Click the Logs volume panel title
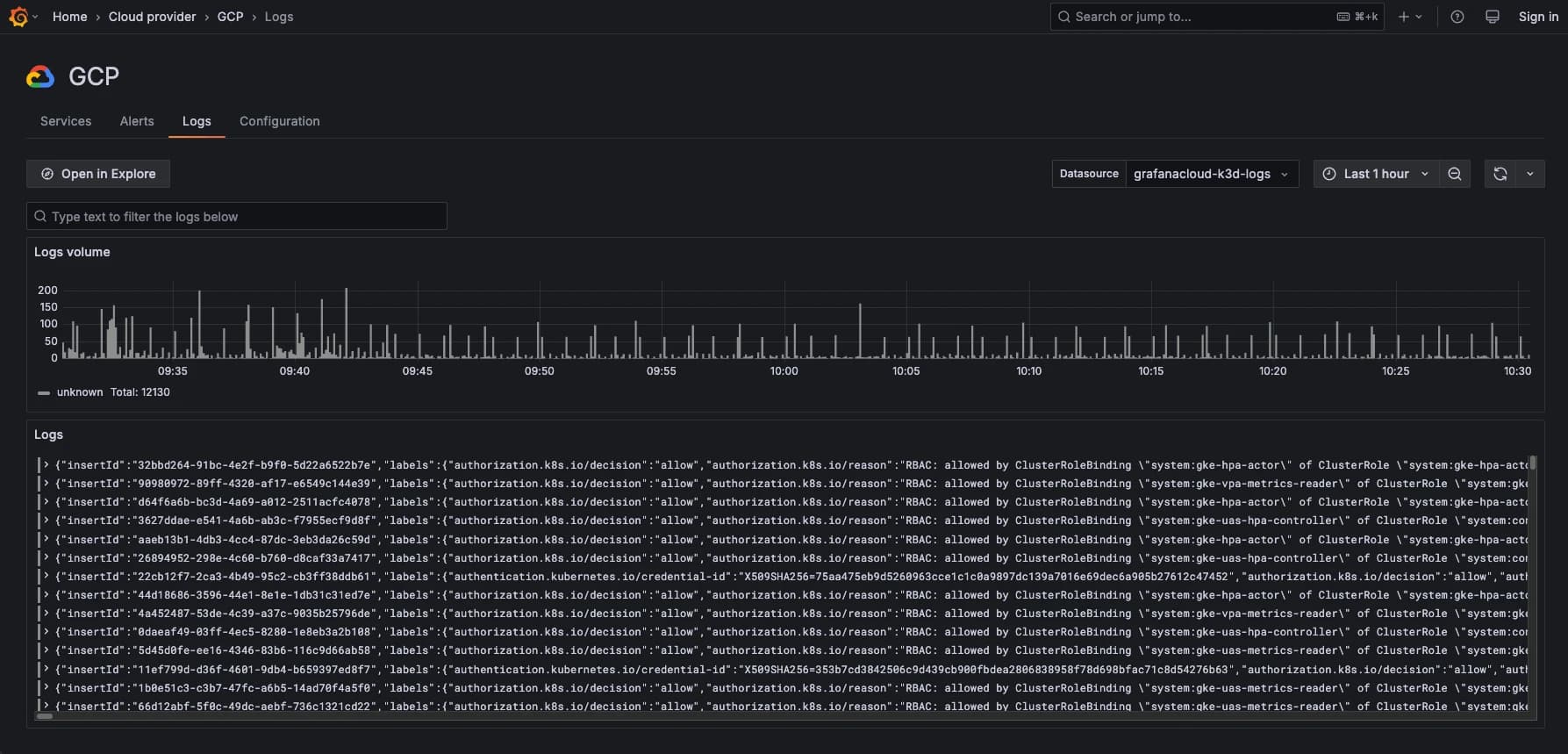The width and height of the screenshot is (1568, 754). click(72, 252)
